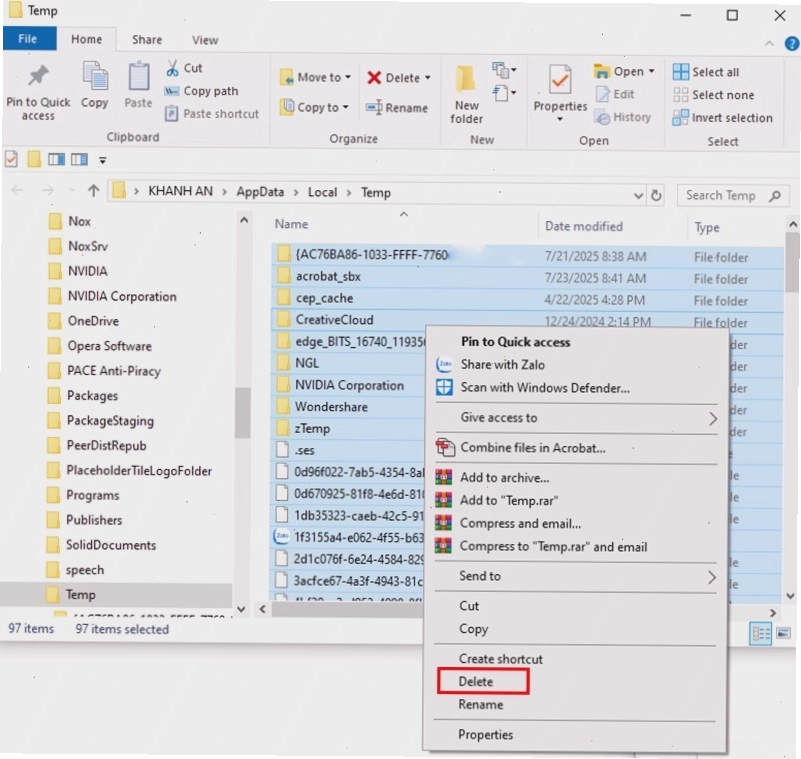
Task: Click the Pin to Quick access ribbon icon
Action: (x=38, y=77)
